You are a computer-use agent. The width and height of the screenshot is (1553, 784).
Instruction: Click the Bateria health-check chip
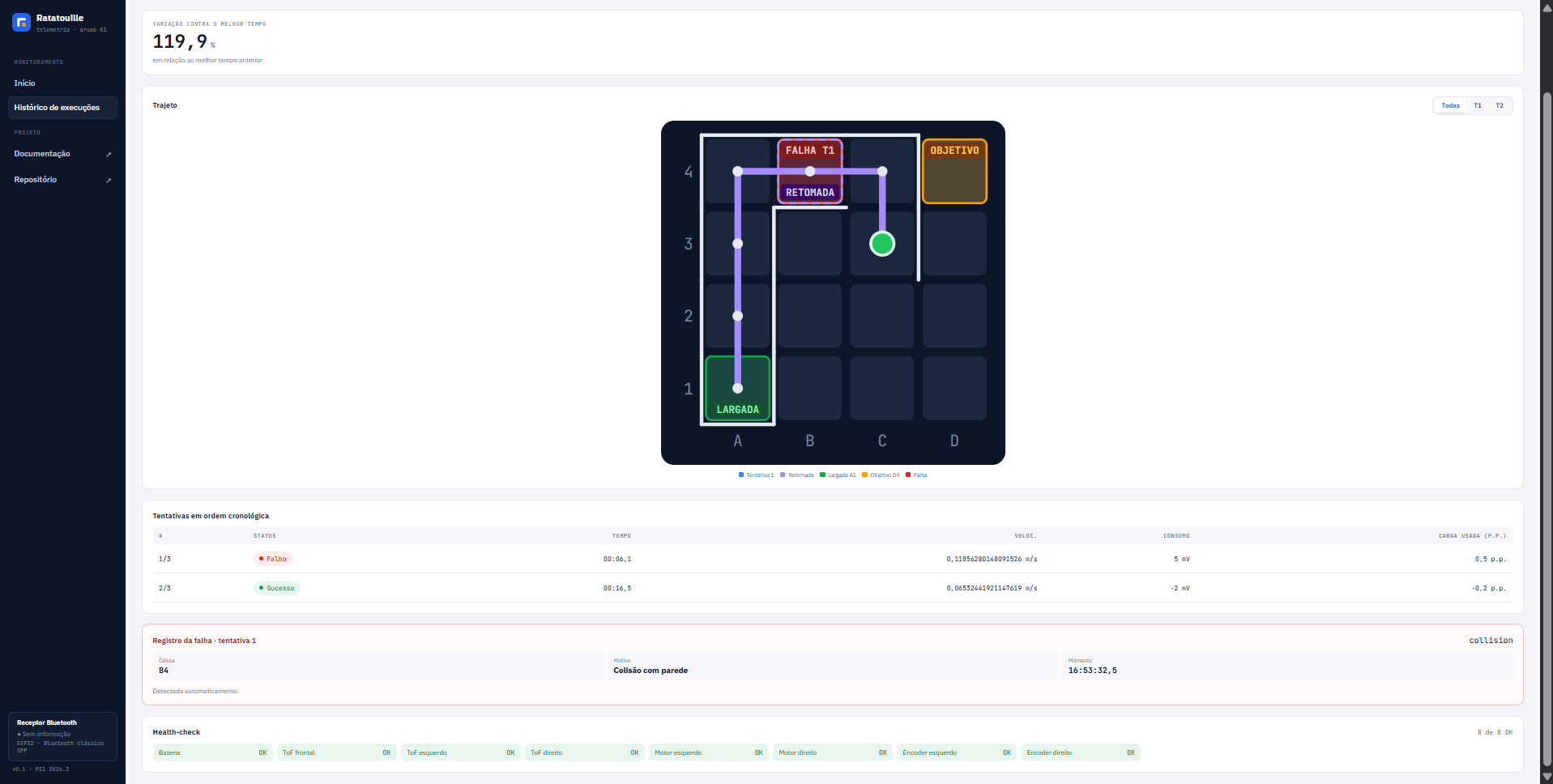[x=213, y=752]
